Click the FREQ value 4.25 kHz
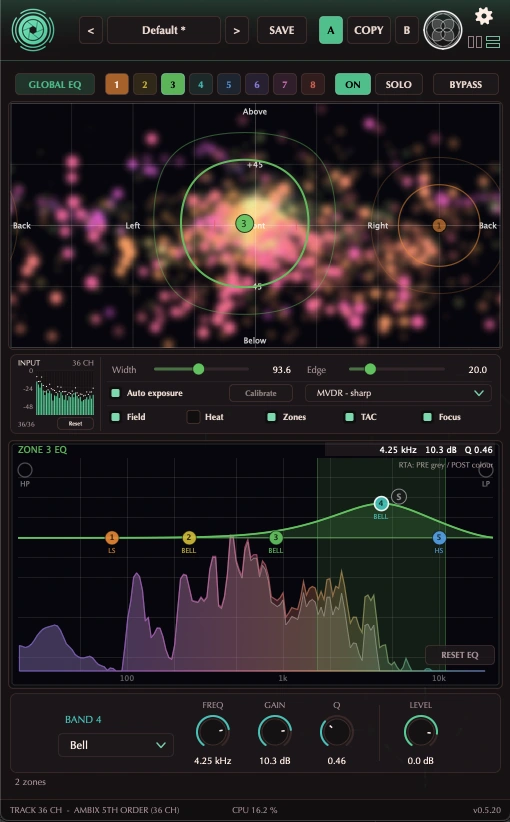The image size is (510, 822). 212,760
